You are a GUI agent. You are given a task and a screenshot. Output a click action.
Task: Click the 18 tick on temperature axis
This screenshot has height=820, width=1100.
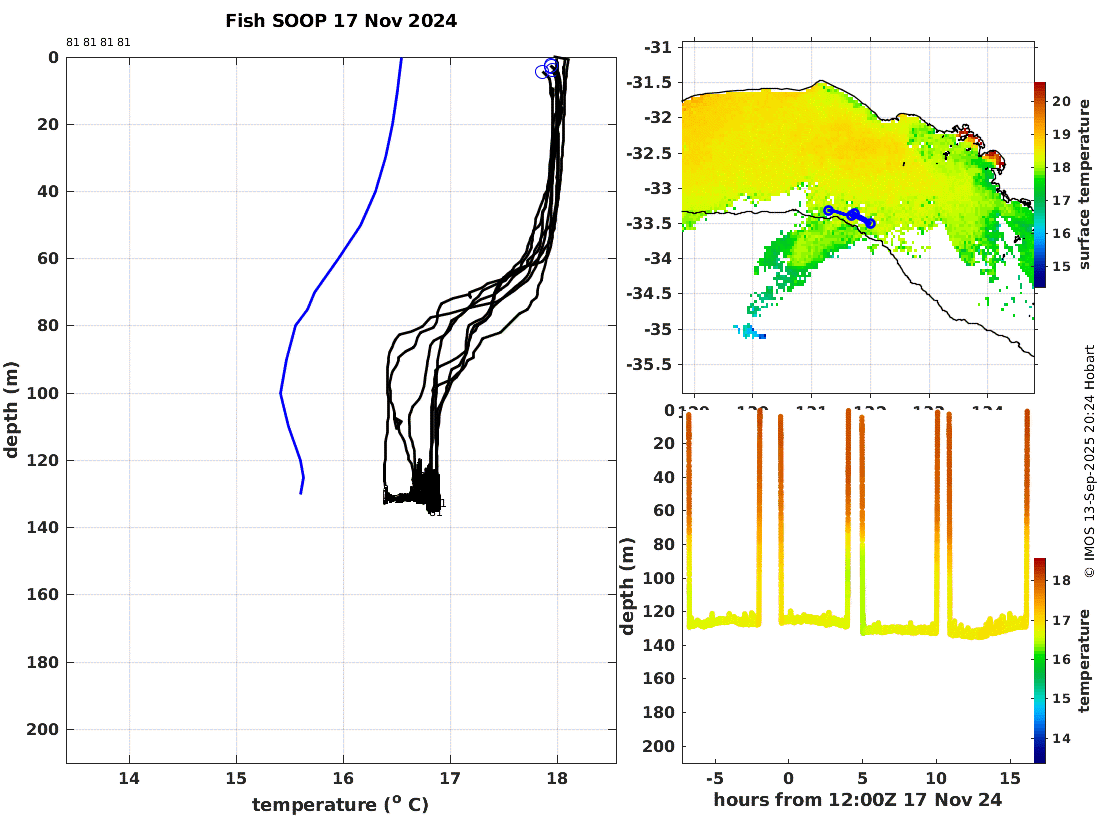(x=557, y=778)
